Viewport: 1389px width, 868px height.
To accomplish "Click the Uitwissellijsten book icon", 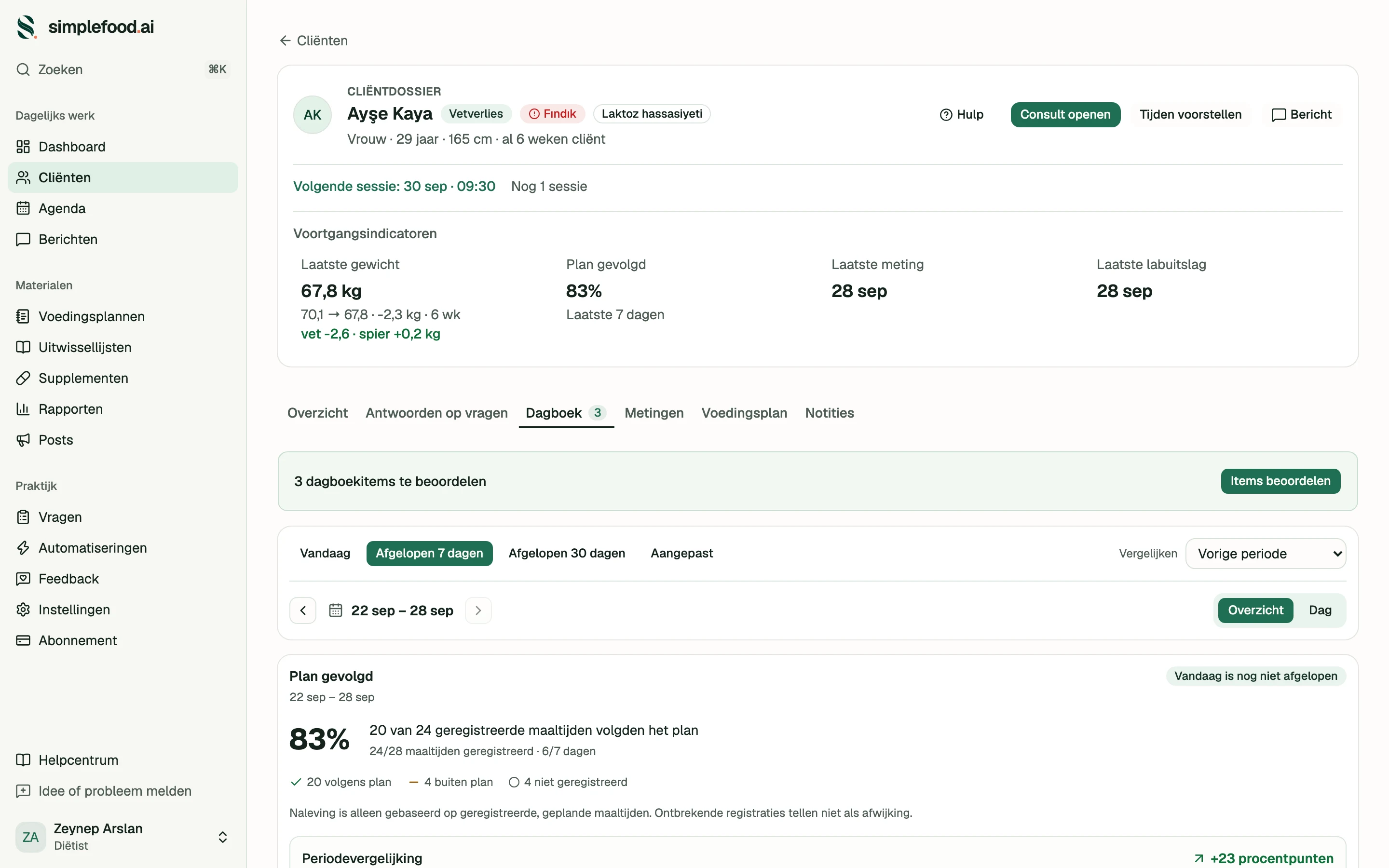I will 23,347.
